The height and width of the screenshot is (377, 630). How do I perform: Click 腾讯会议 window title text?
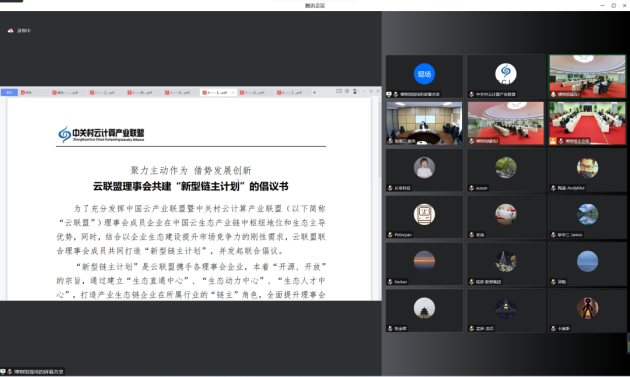pyautogui.click(x=315, y=6)
